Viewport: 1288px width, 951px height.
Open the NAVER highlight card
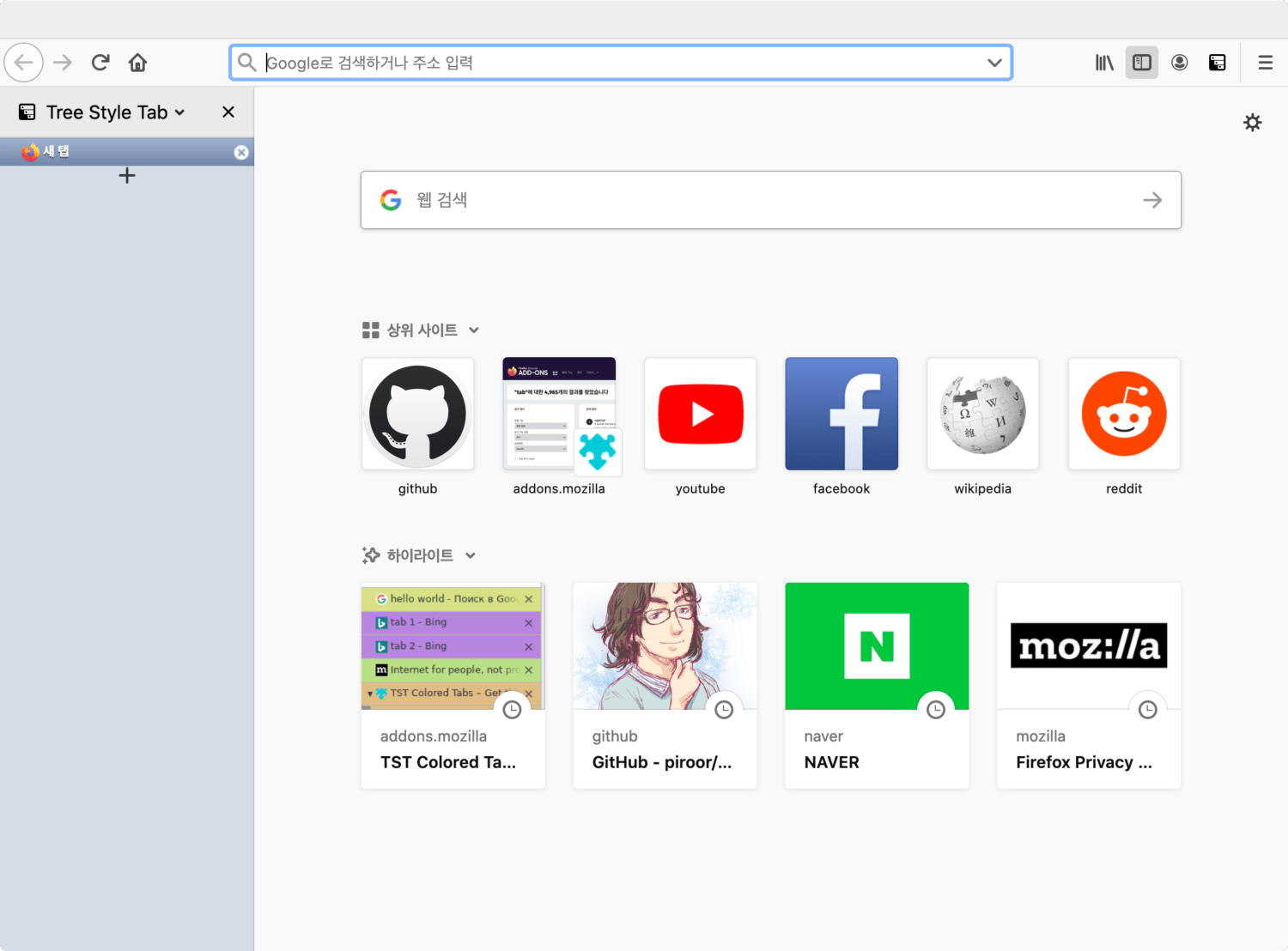coord(877,686)
